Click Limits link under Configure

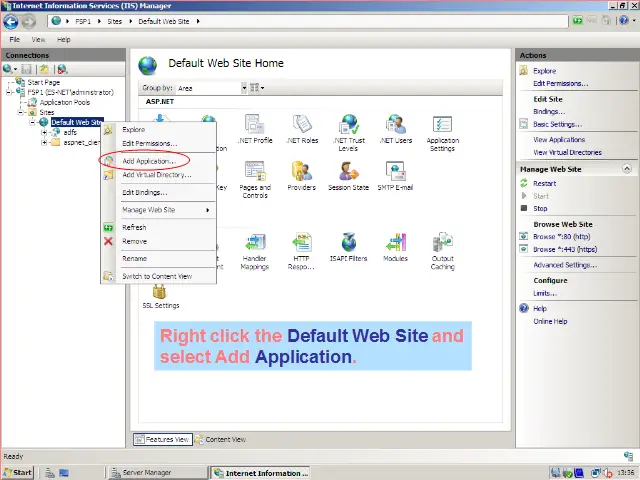(545, 293)
